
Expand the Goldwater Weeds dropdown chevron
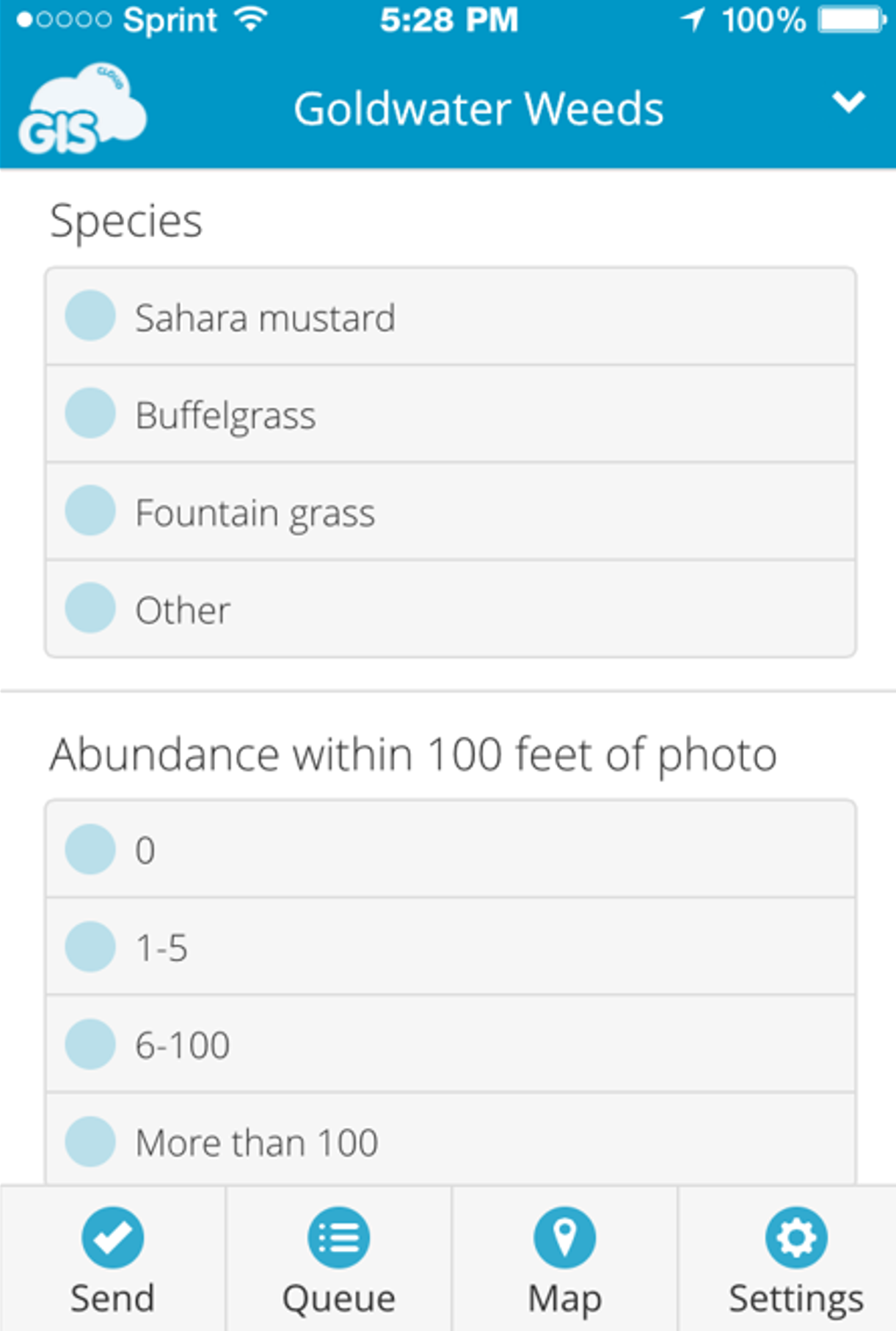(848, 102)
